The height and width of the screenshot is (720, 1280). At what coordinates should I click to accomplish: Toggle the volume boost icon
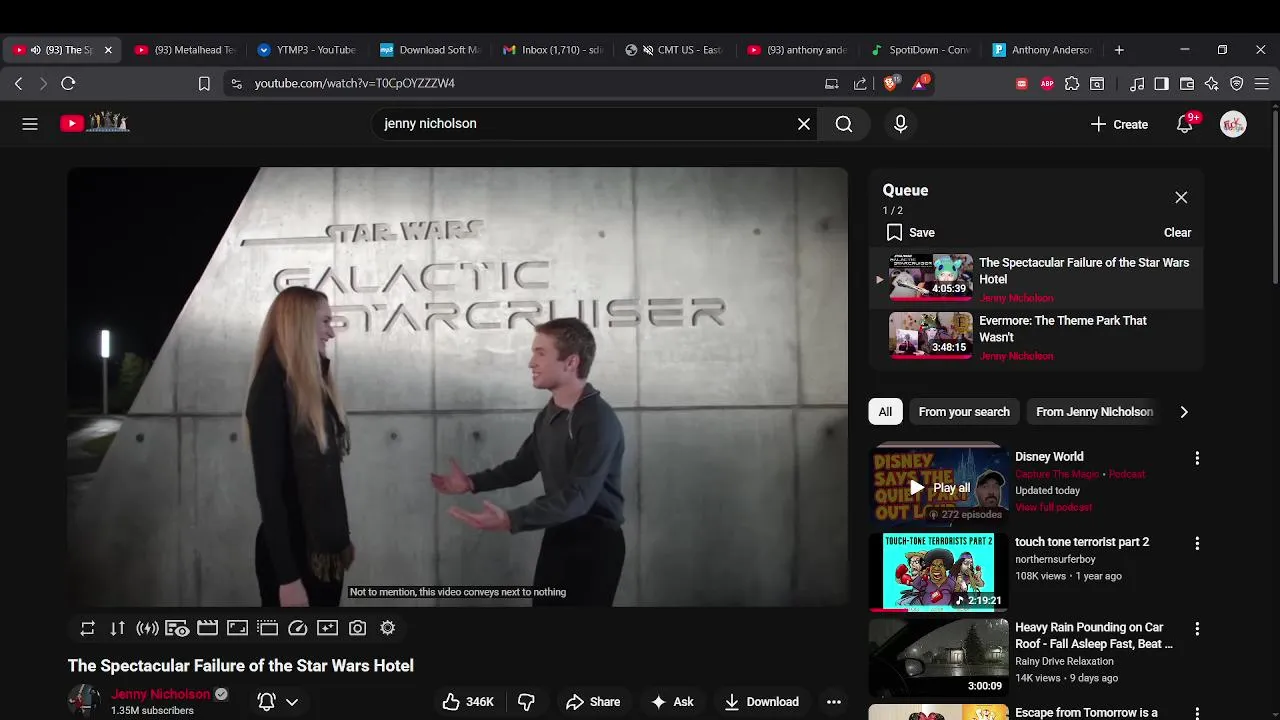click(x=148, y=628)
